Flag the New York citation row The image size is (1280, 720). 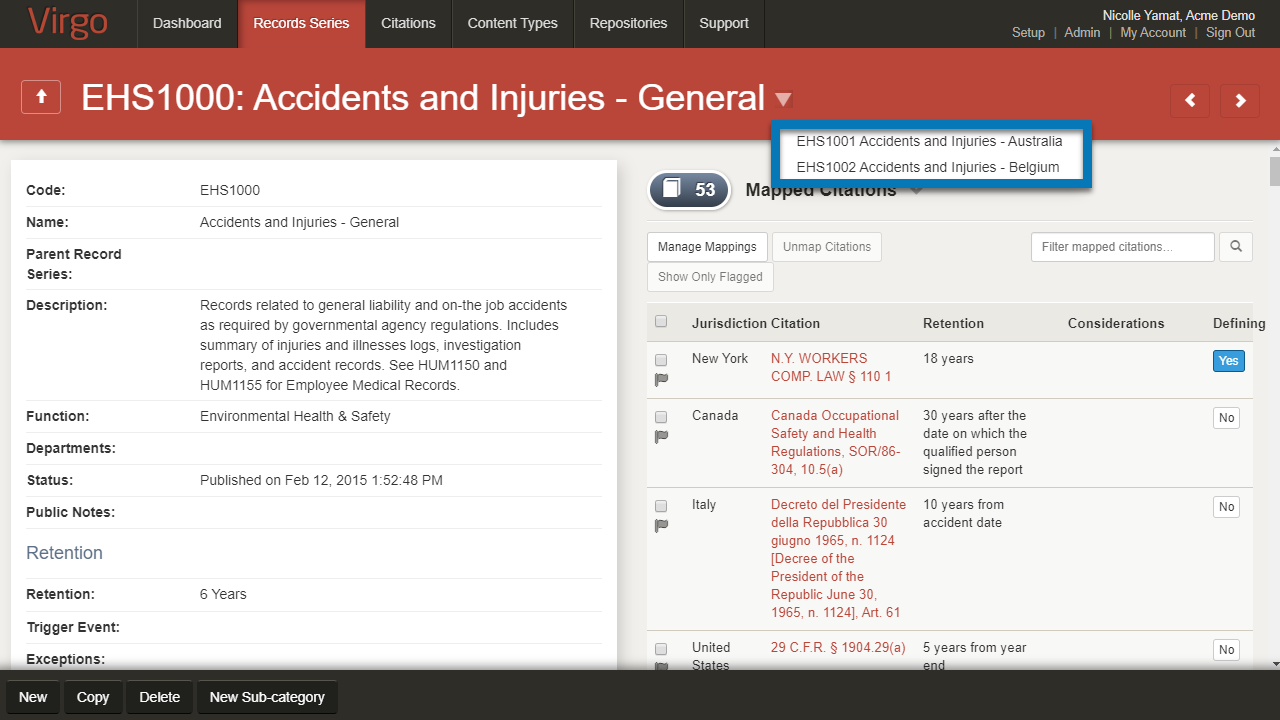(661, 379)
